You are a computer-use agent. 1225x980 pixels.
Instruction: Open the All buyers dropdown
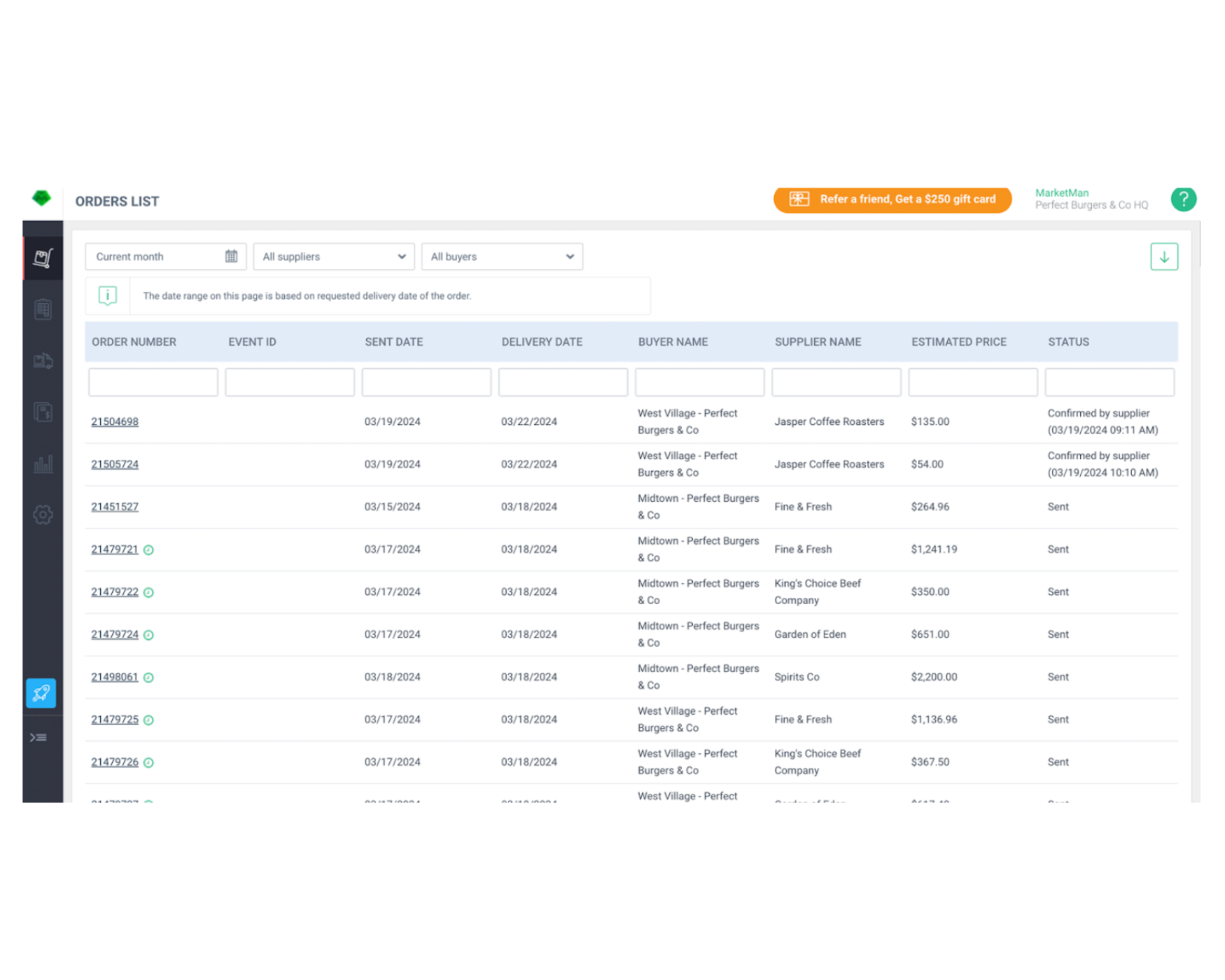coord(501,257)
